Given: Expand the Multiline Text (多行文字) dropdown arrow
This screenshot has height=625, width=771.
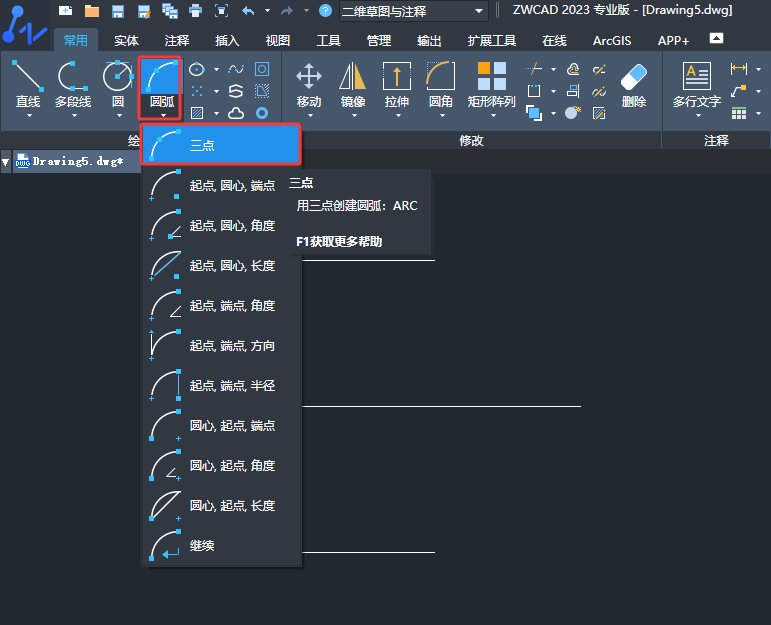Looking at the screenshot, I should (x=698, y=116).
